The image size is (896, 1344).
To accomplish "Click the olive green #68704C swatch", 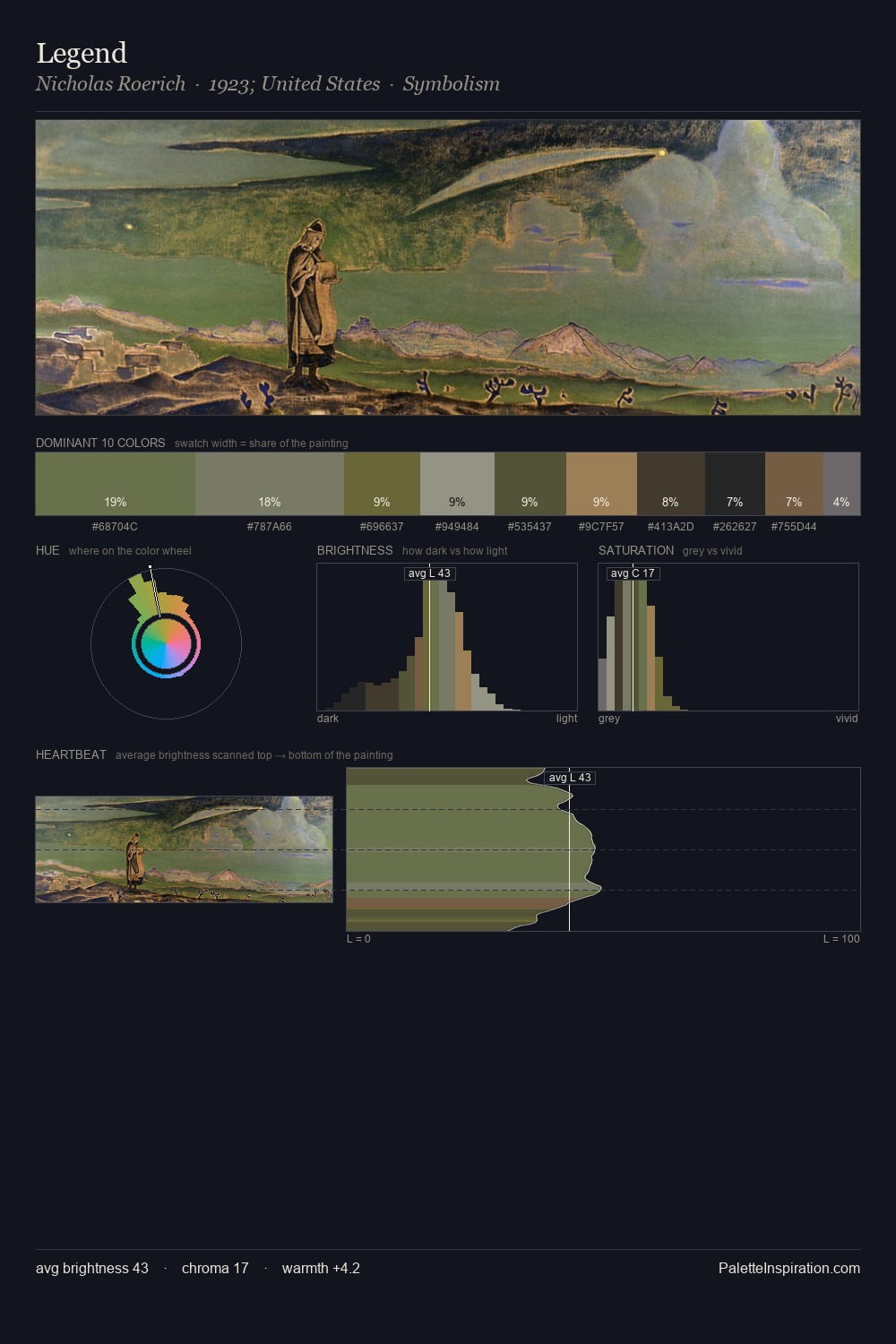I will (x=116, y=484).
